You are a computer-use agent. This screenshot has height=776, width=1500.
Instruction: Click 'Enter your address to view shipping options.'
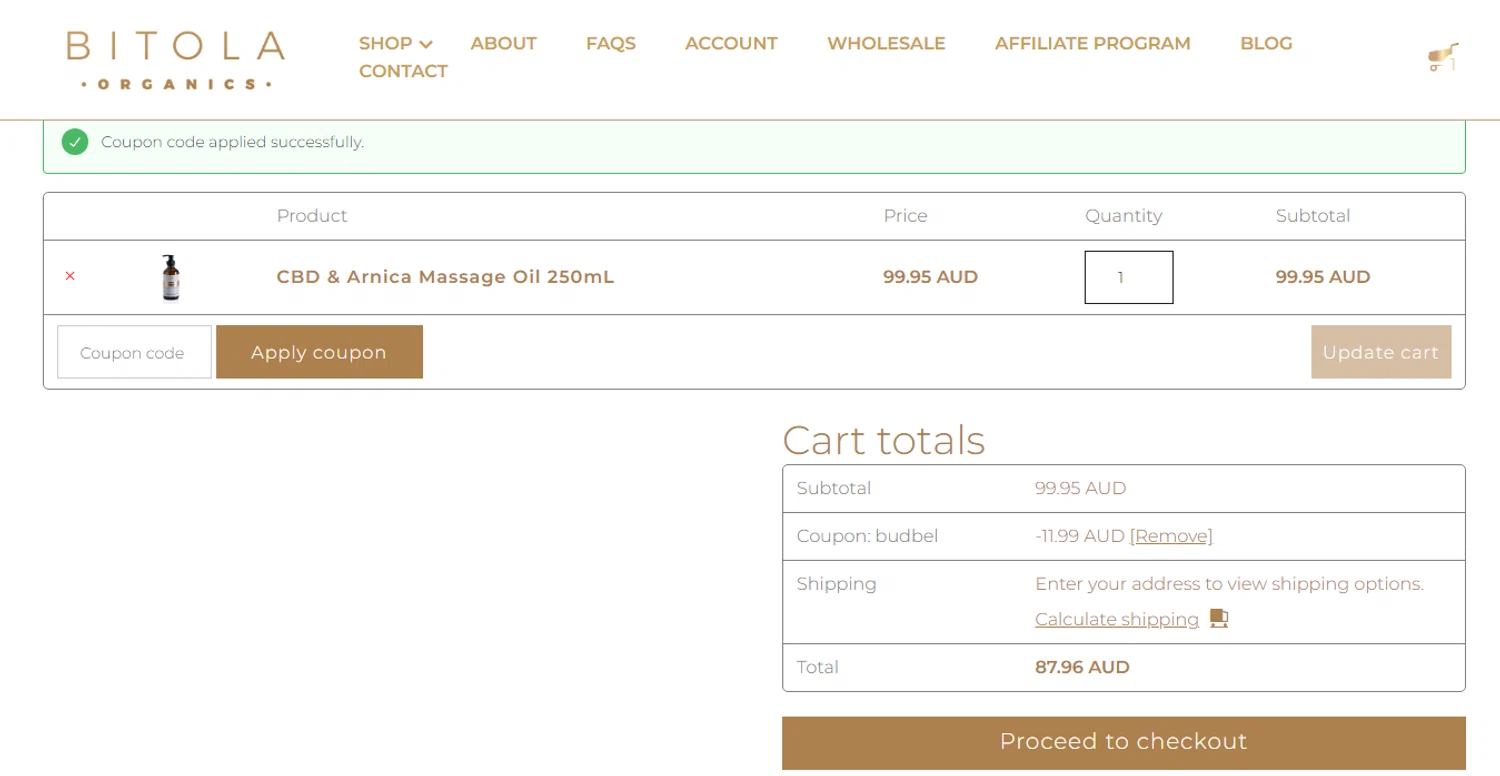tap(1229, 584)
